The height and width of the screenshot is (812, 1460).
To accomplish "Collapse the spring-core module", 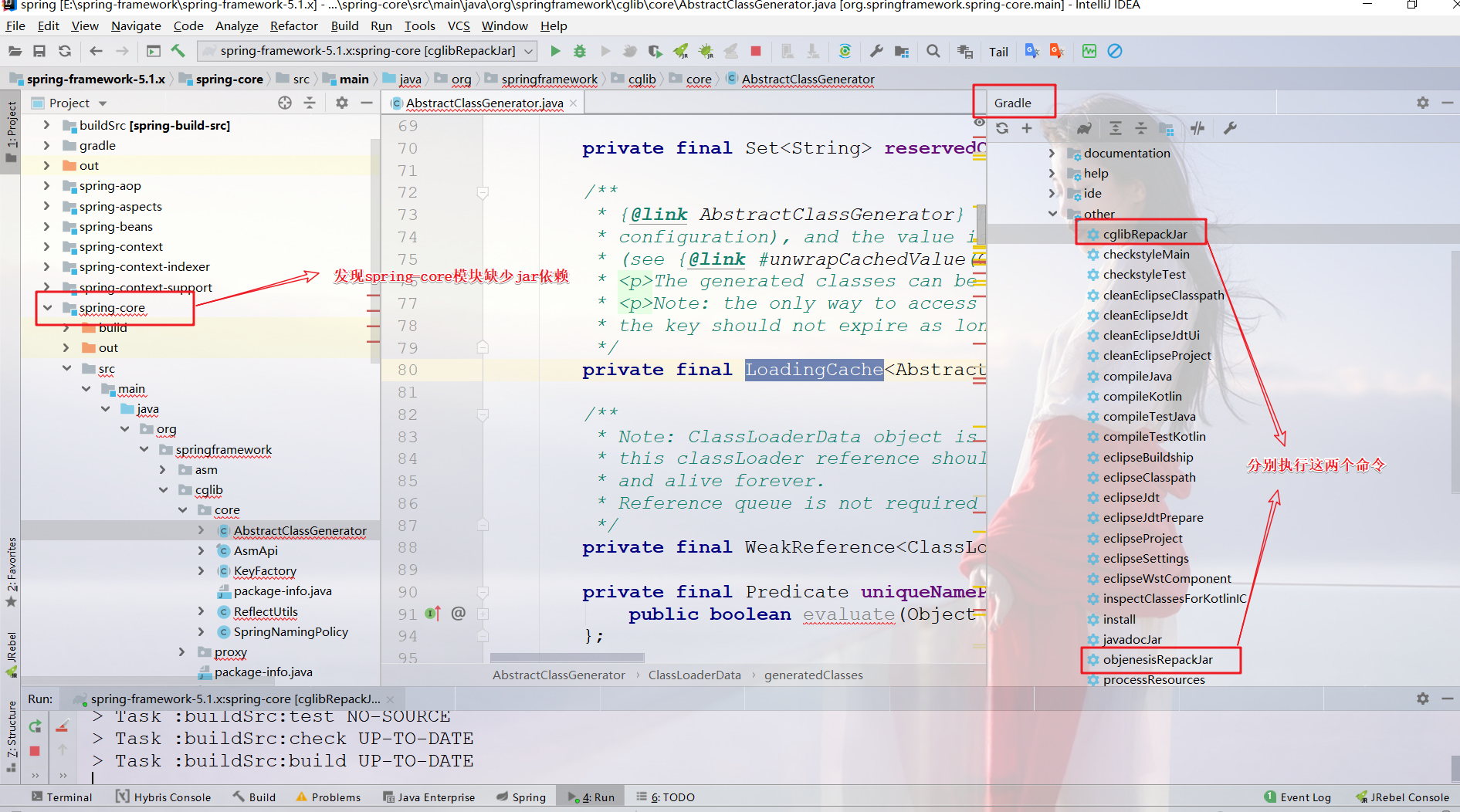I will [47, 307].
